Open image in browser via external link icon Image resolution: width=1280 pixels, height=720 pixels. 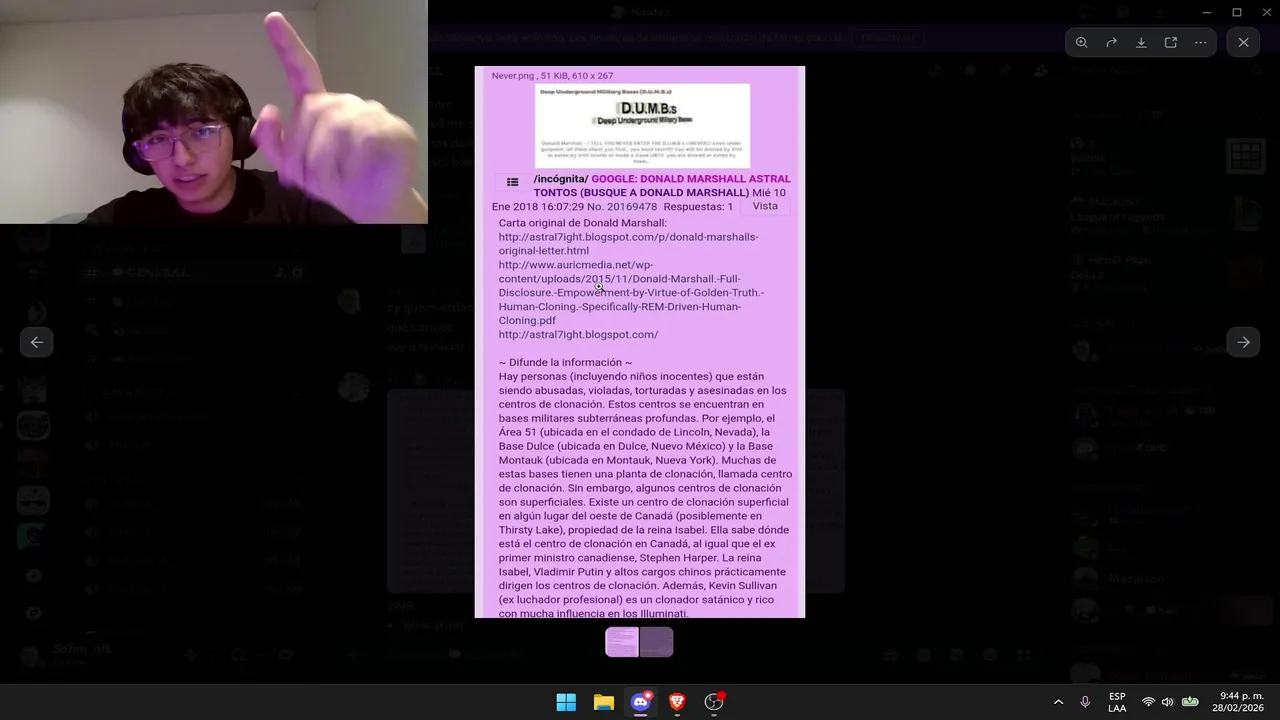point(1171,43)
